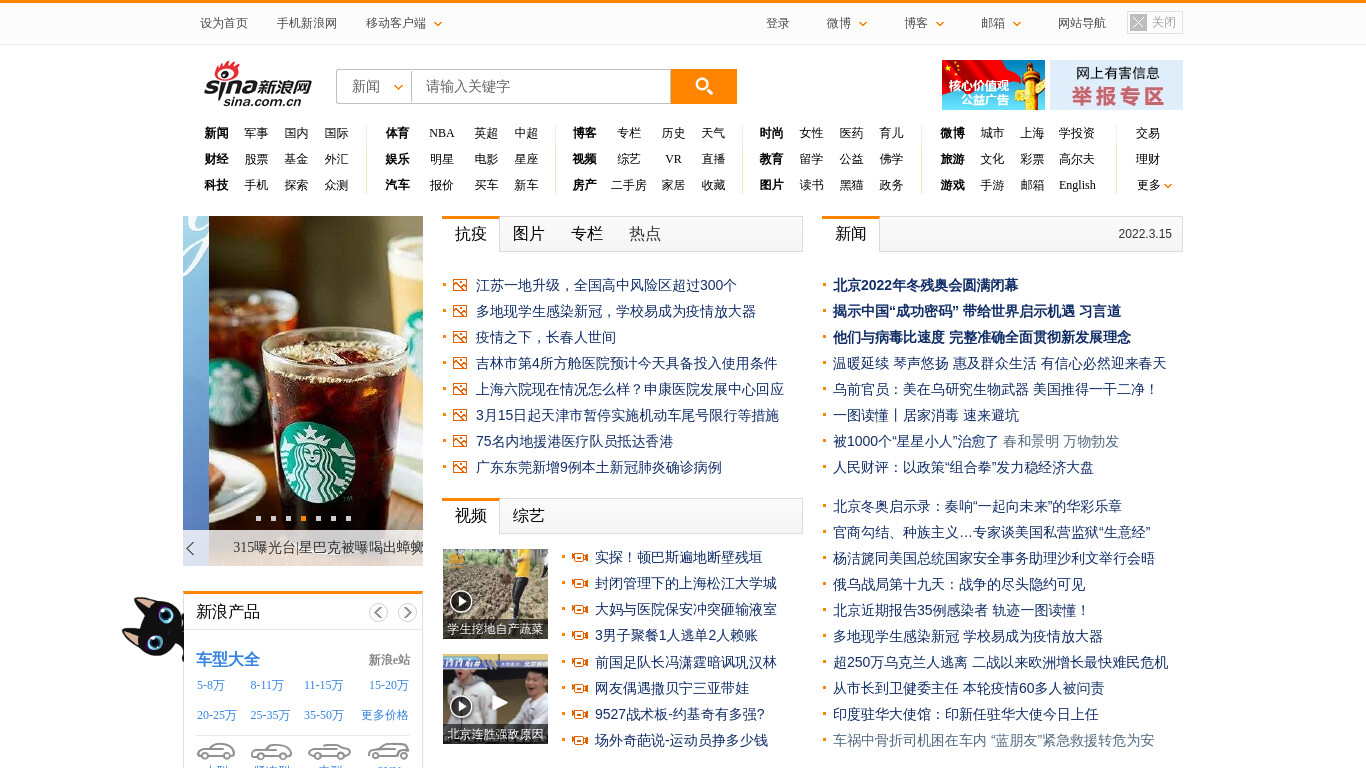
Task: Click the 小型 car type icon
Action: point(216,753)
